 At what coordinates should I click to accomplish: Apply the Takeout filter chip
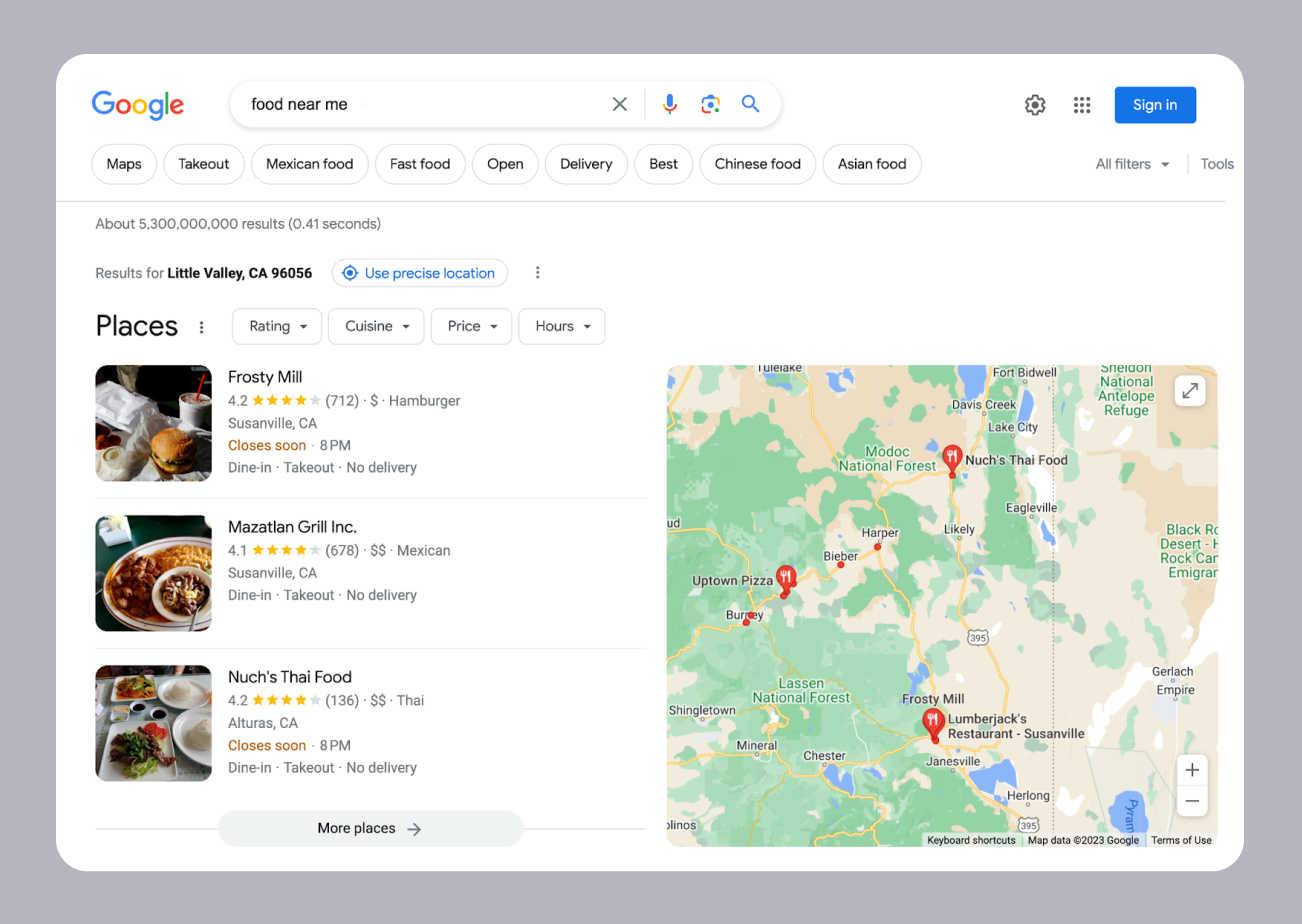click(x=204, y=164)
